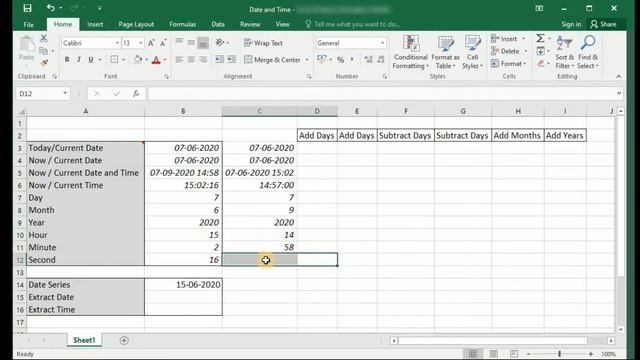The height and width of the screenshot is (360, 640).
Task: Apply the Fill Color bucket
Action: click(138, 60)
